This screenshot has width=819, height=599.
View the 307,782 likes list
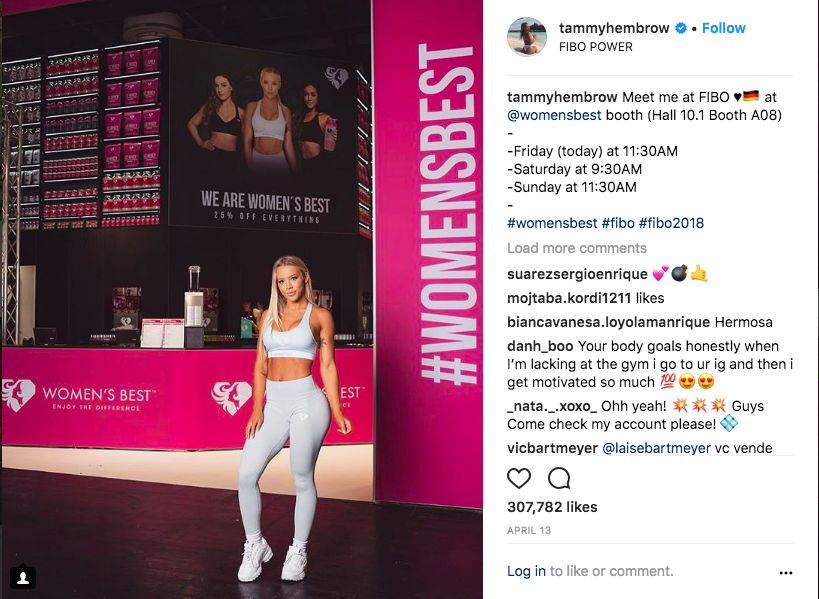552,507
